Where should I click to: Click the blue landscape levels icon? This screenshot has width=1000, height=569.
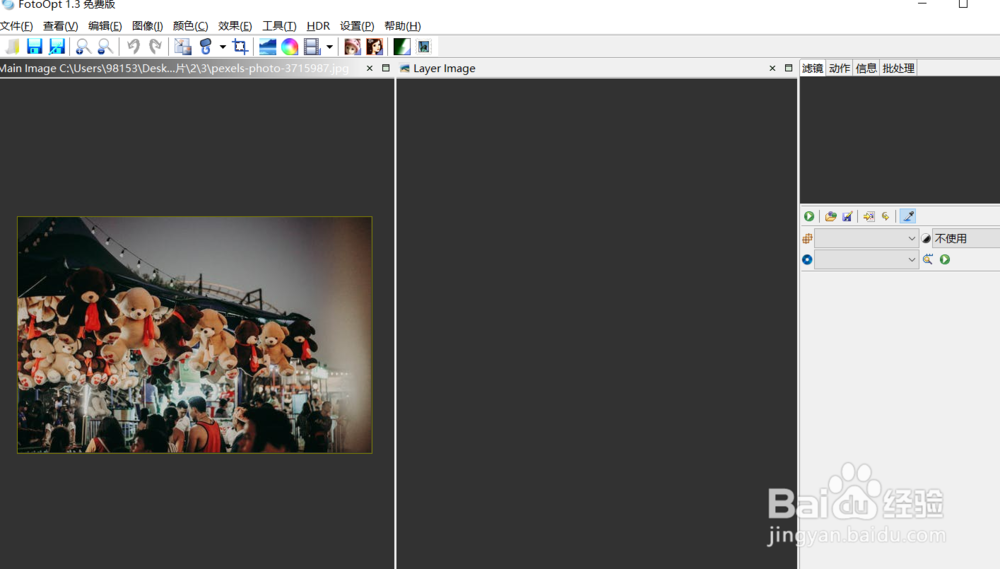pyautogui.click(x=267, y=47)
